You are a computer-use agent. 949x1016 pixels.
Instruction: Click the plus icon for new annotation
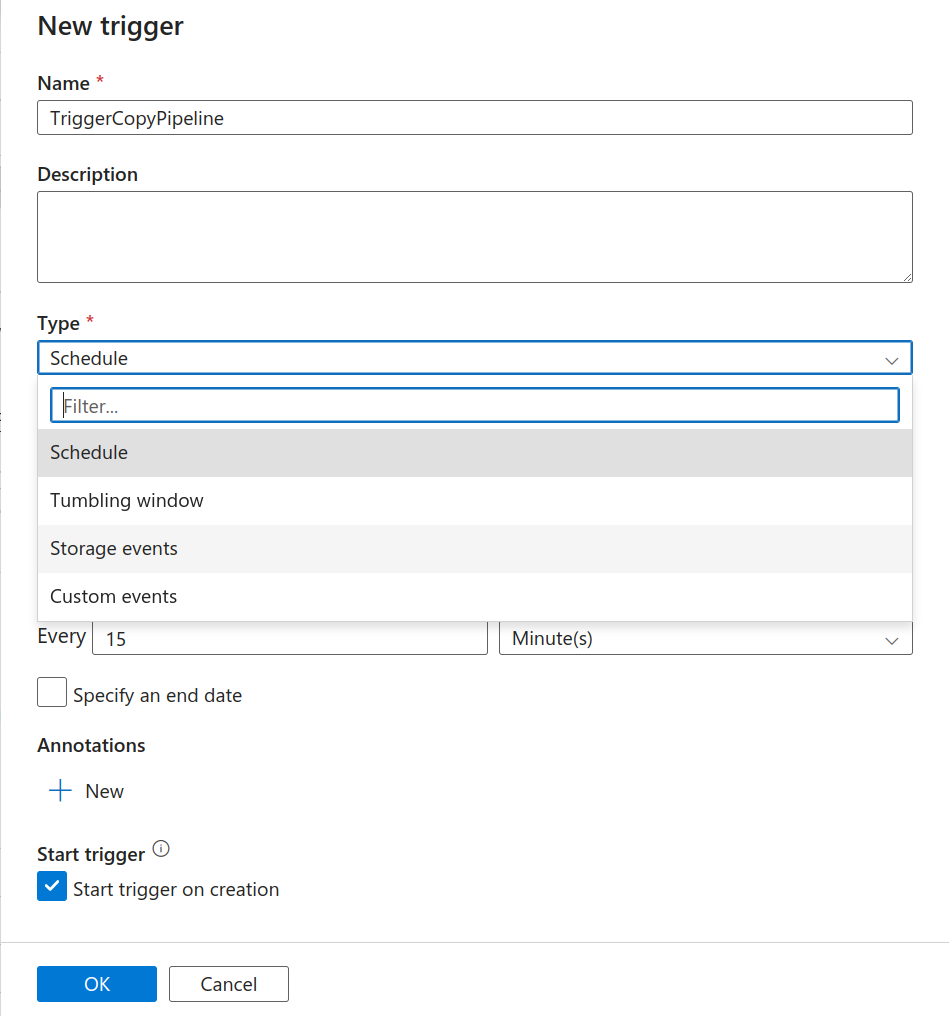point(60,791)
